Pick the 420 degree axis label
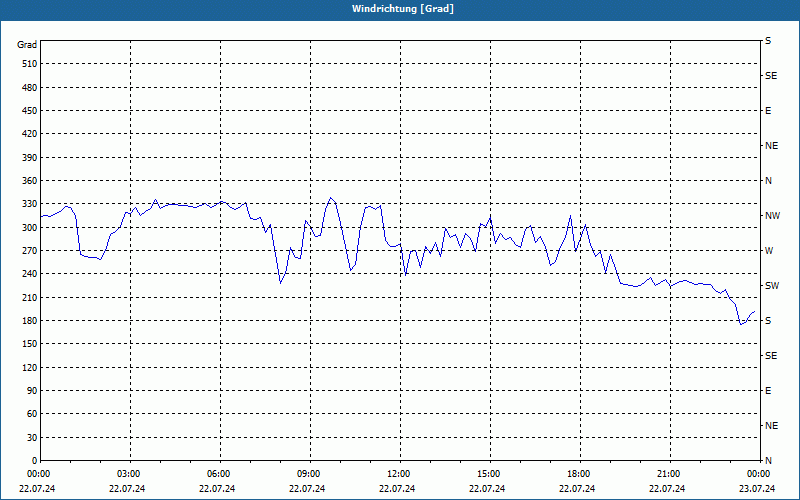Screen dimensions: 800x500 [x=29, y=134]
